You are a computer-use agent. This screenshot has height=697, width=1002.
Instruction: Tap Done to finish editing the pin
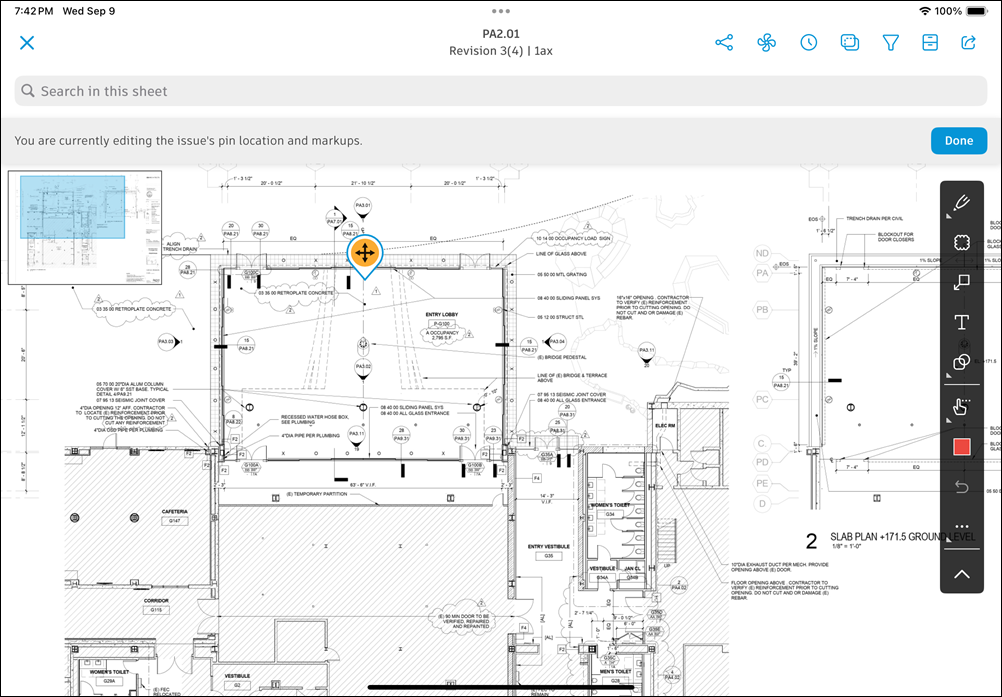(959, 141)
